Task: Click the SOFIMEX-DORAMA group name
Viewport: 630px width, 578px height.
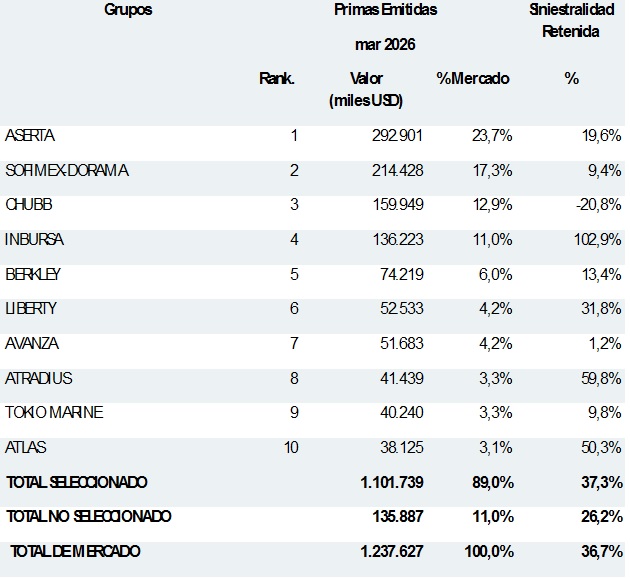Action: pos(67,171)
